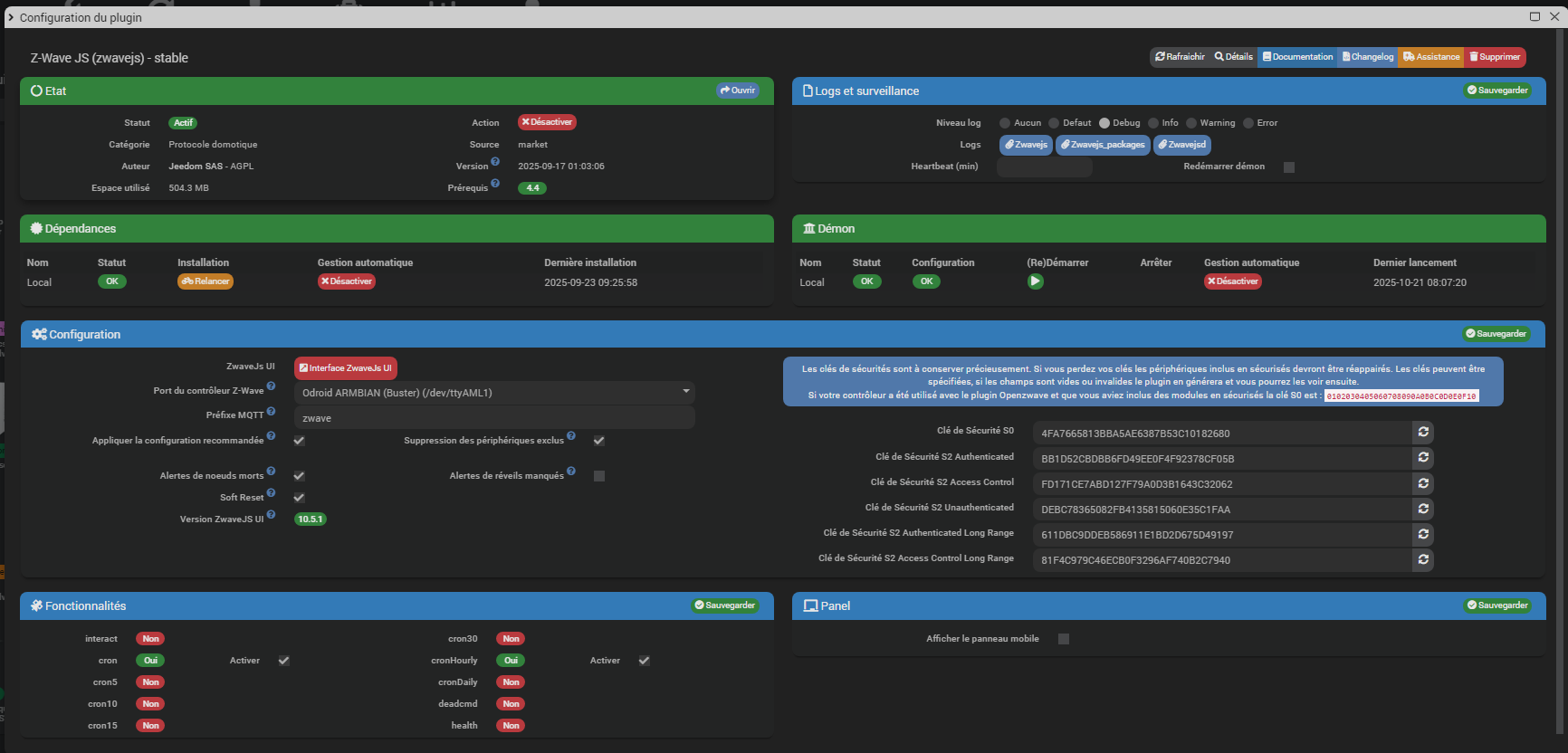Maximize the Configuration du plugin dialog
This screenshot has height=753, width=1568.
[x=1535, y=16]
